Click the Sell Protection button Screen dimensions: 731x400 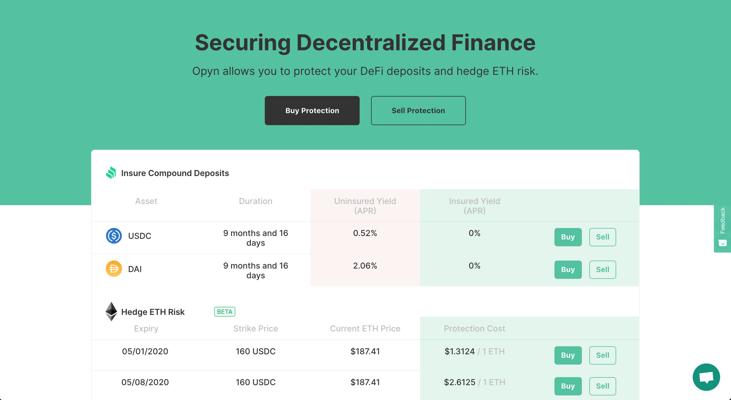tap(418, 110)
